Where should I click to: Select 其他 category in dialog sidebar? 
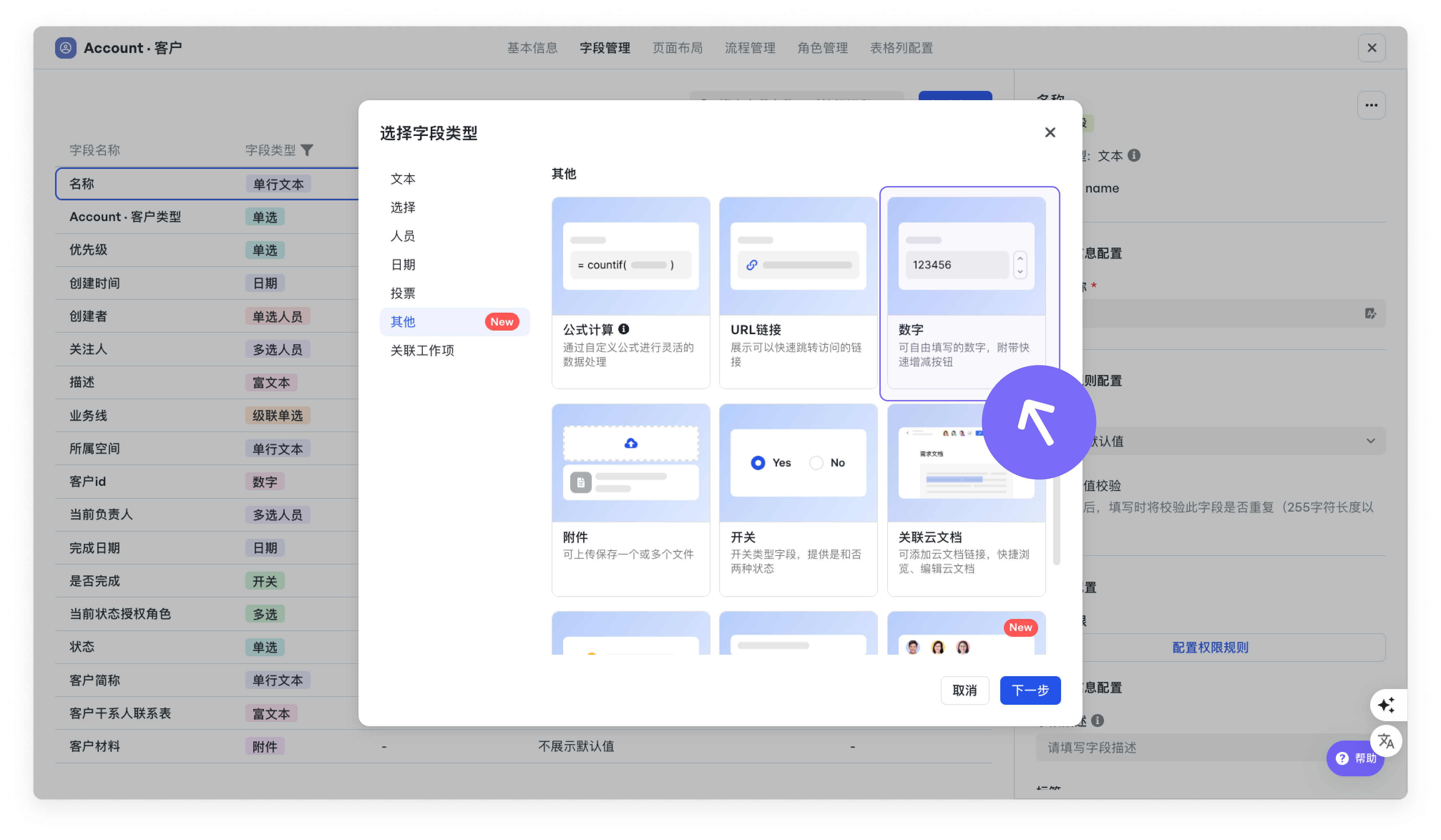point(455,322)
